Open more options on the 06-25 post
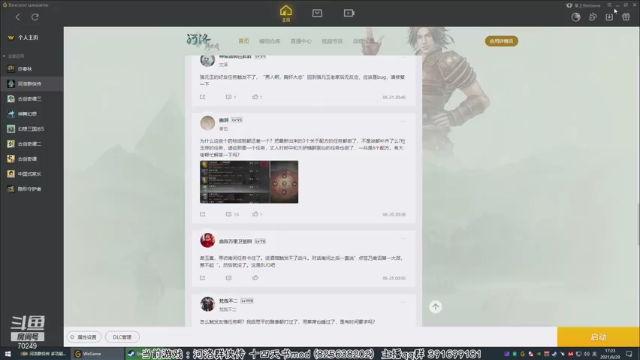This screenshot has height=360, width=640. coord(403,239)
